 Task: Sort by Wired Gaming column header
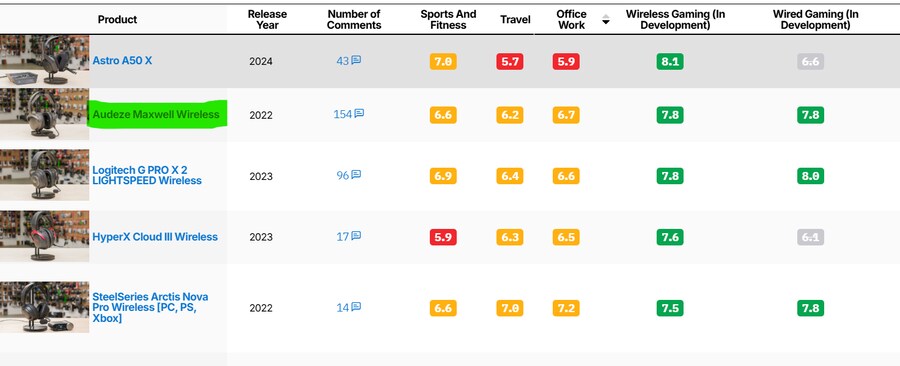(x=815, y=20)
